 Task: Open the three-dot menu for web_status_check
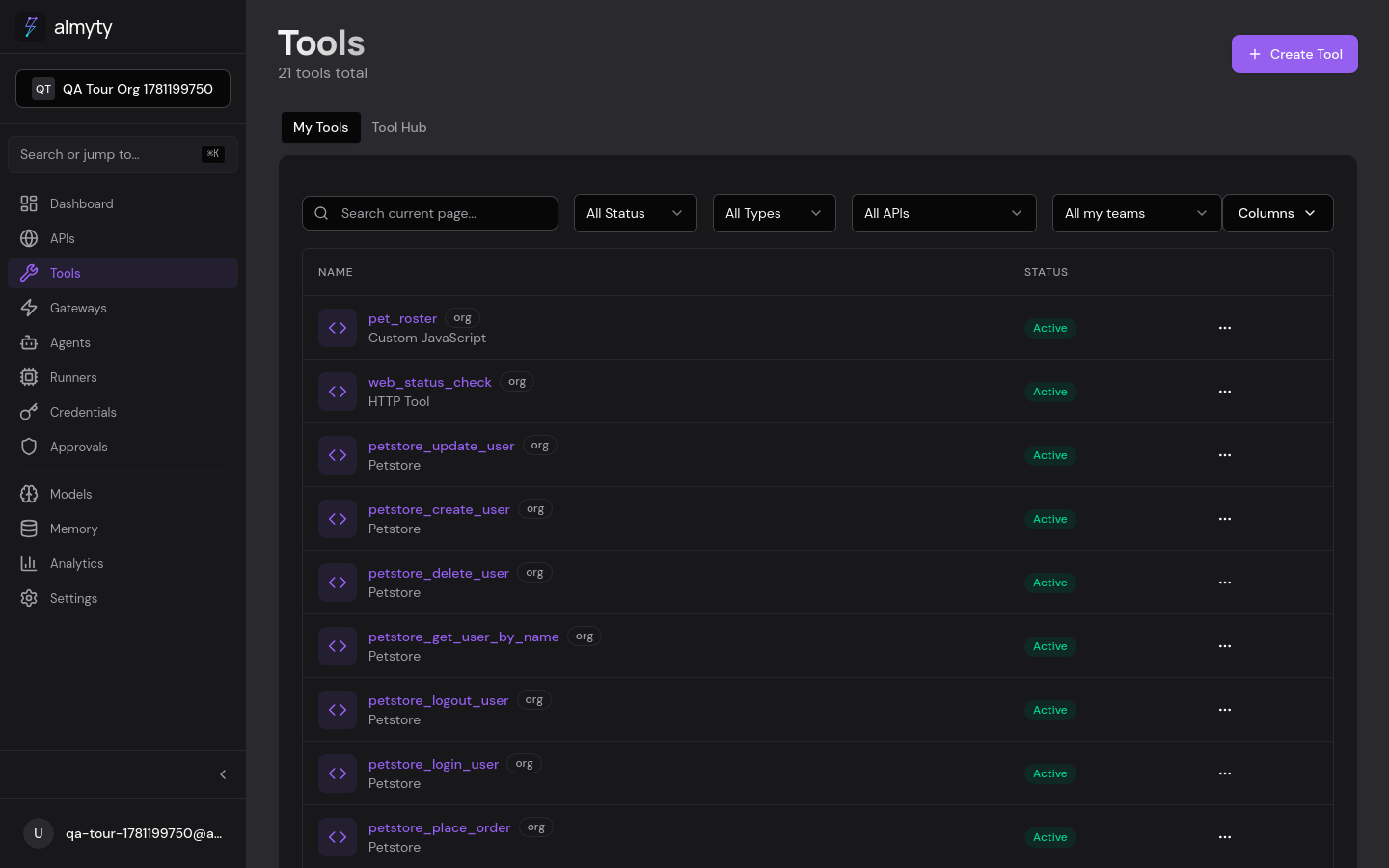(1225, 392)
